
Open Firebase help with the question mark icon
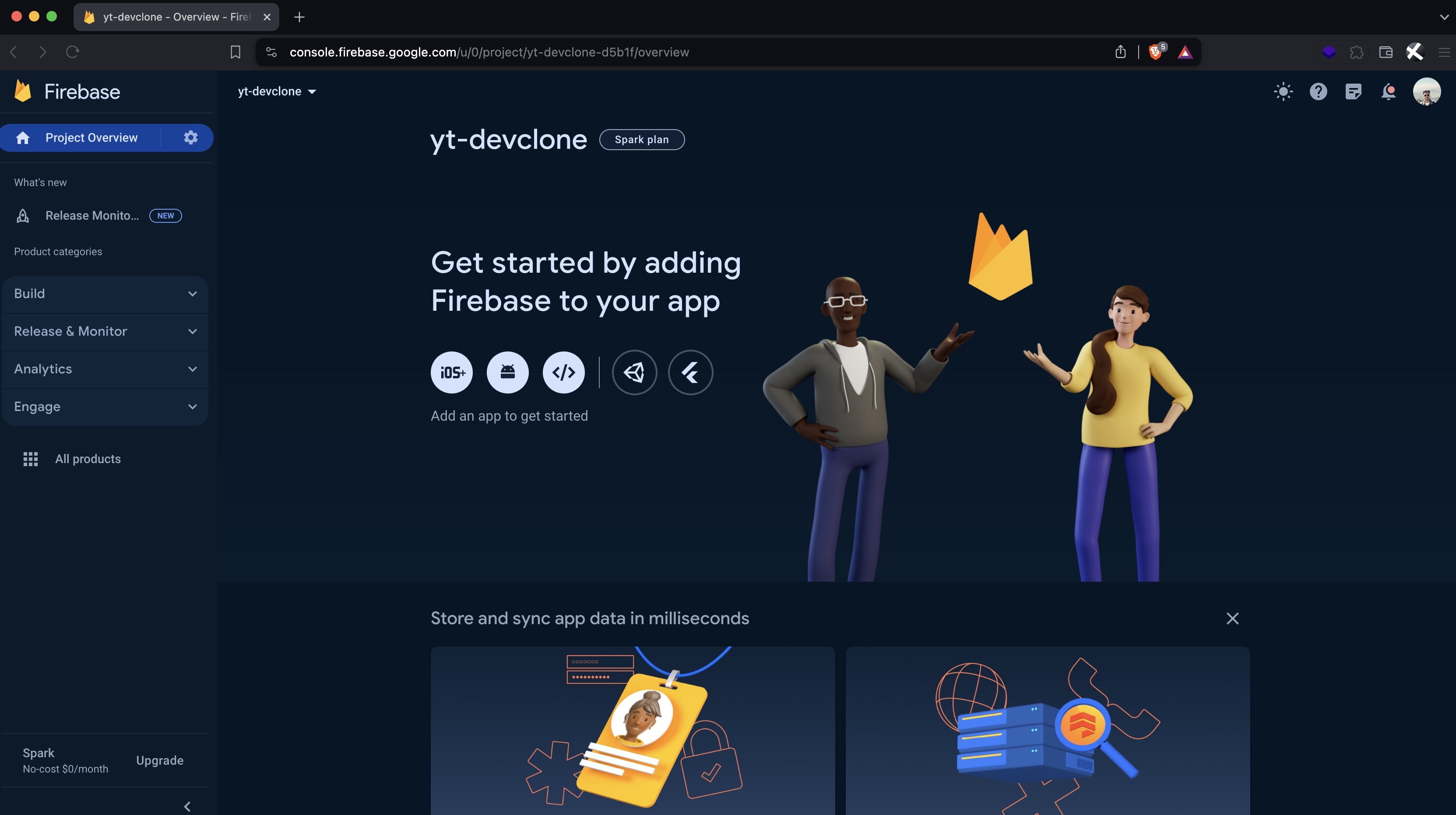coord(1318,91)
